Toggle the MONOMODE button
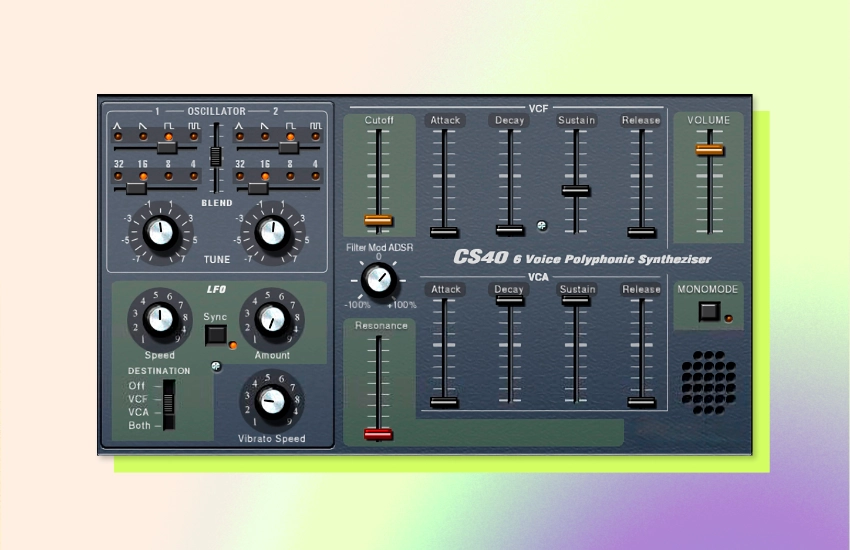The height and width of the screenshot is (550, 850). click(709, 312)
